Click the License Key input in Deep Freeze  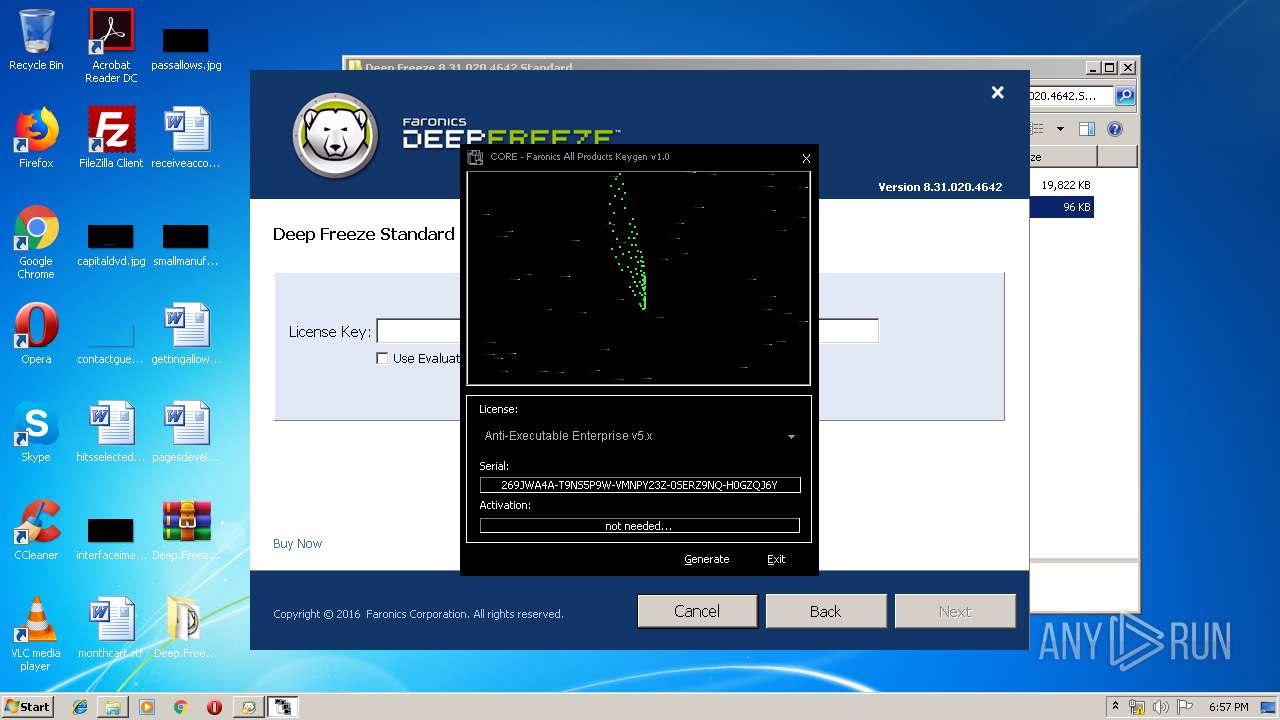627,331
